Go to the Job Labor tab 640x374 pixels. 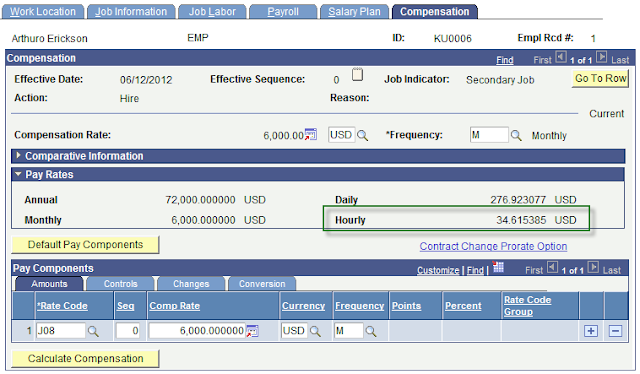[x=212, y=12]
